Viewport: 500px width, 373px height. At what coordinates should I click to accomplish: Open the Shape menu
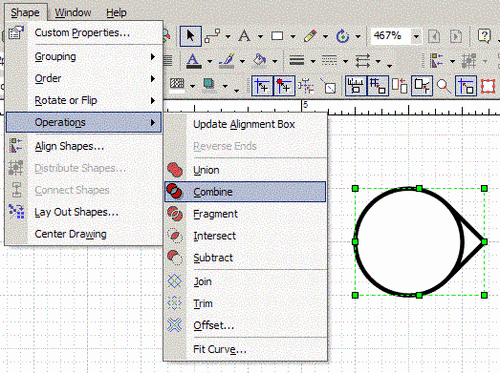(25, 13)
